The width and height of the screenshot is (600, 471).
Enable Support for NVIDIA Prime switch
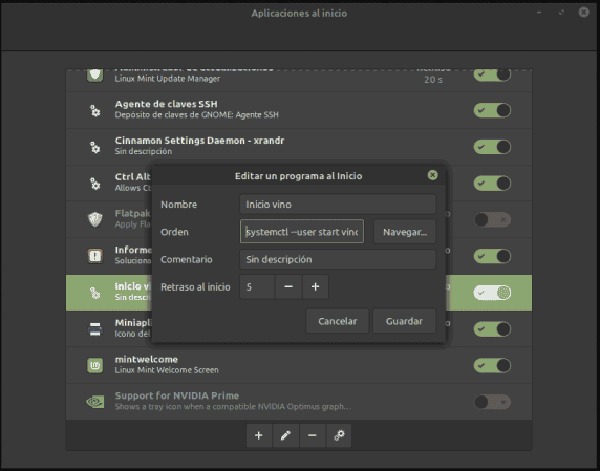[492, 402]
